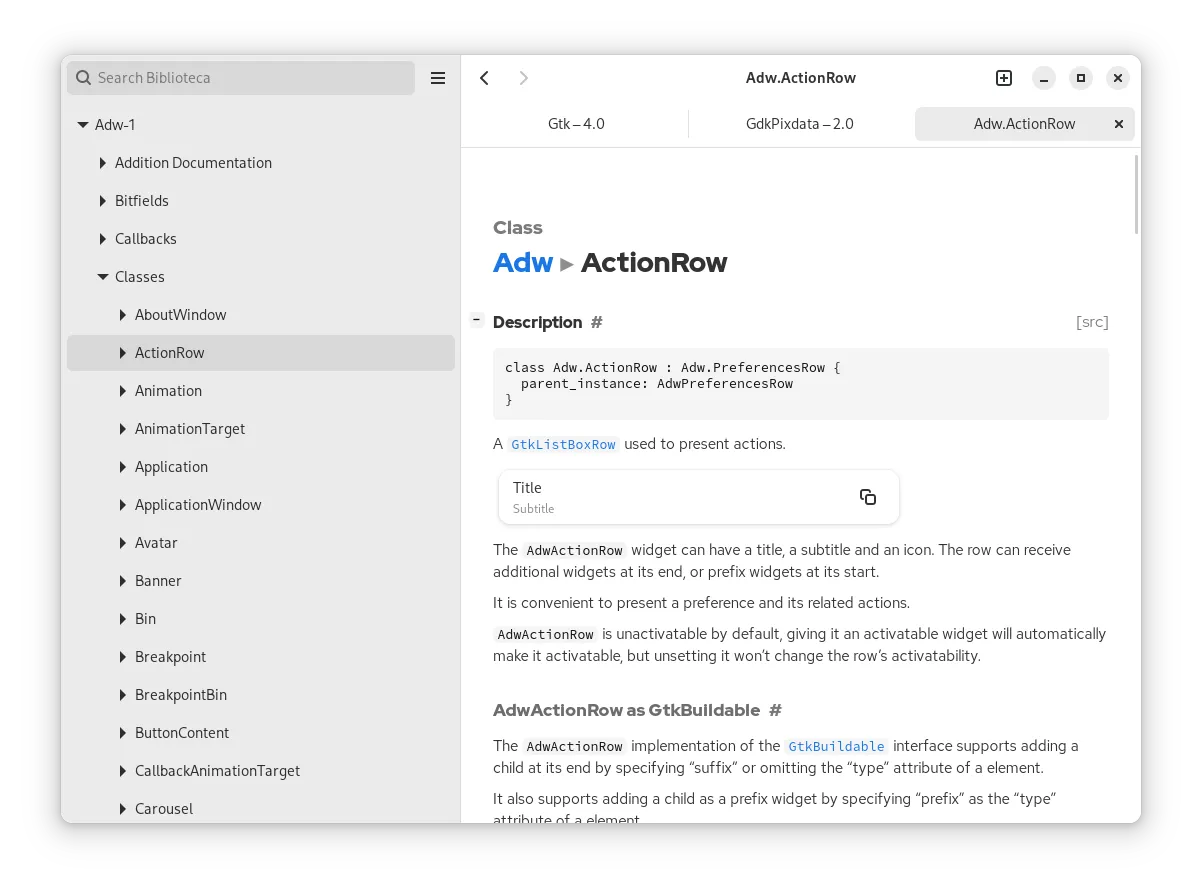Expand the Callbacks tree node
Viewport: 1202px width, 890px height.
point(103,239)
